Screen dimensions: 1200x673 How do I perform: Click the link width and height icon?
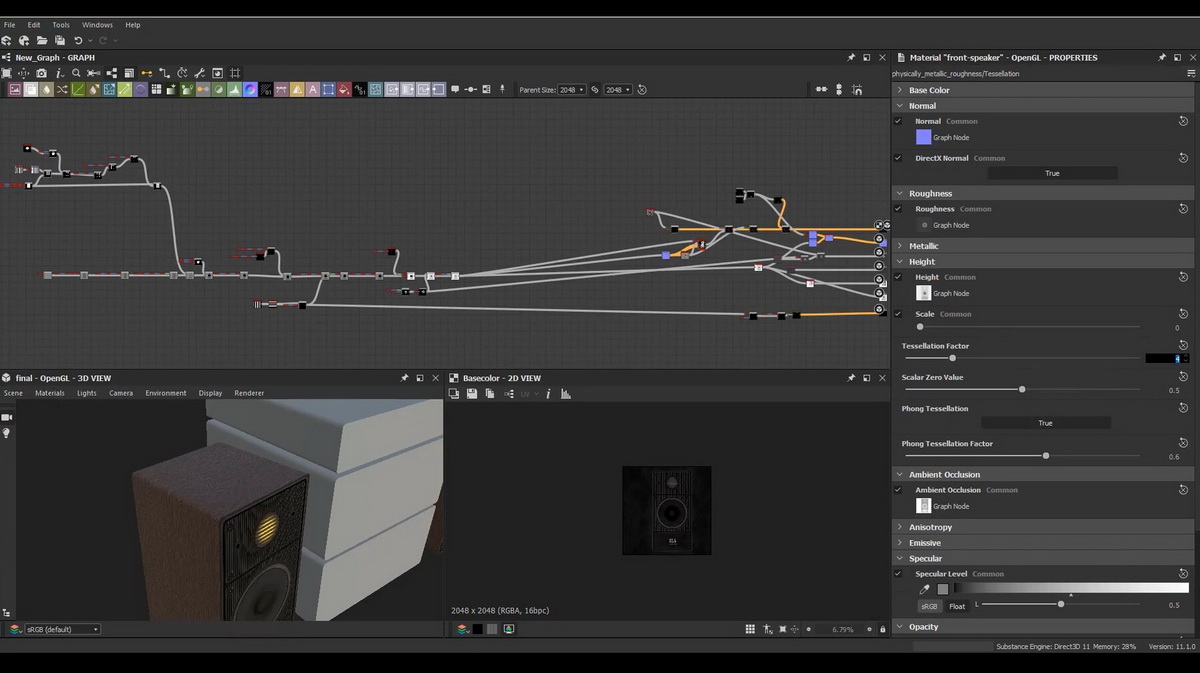point(594,89)
